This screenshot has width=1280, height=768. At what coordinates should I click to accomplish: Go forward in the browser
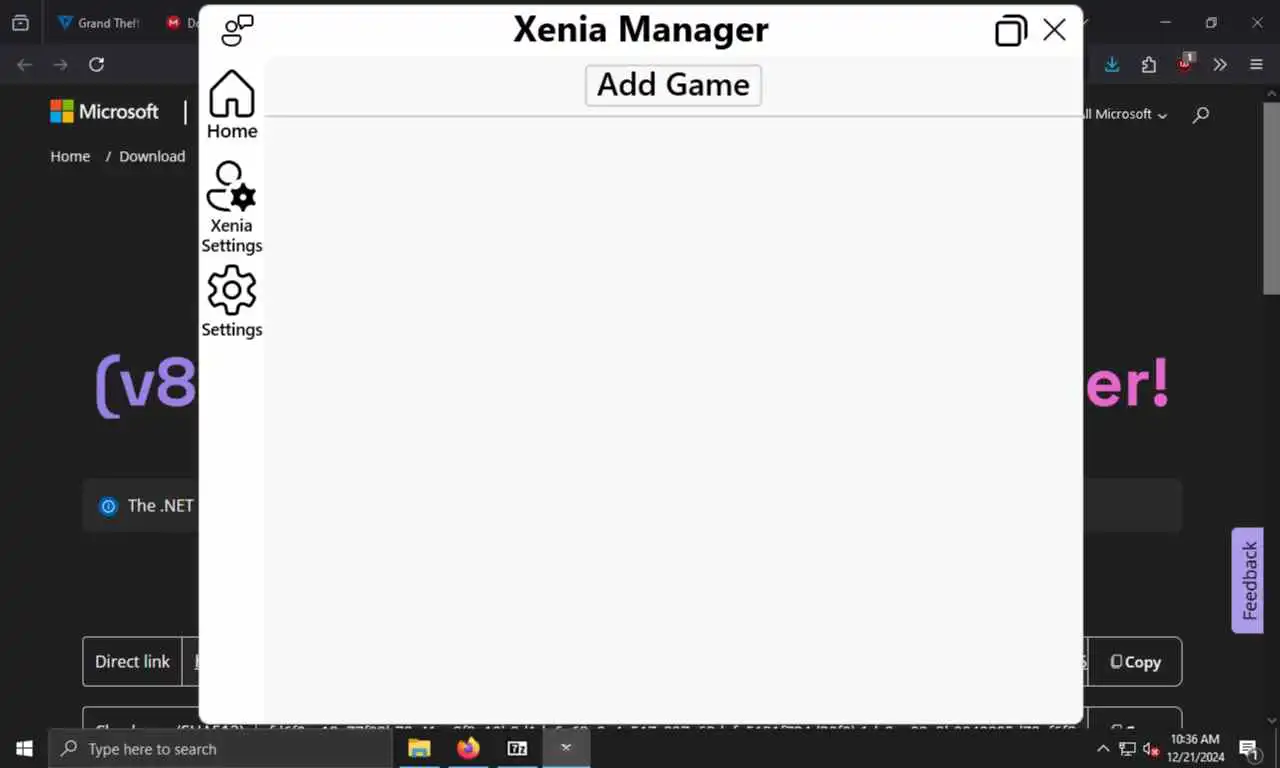60,64
